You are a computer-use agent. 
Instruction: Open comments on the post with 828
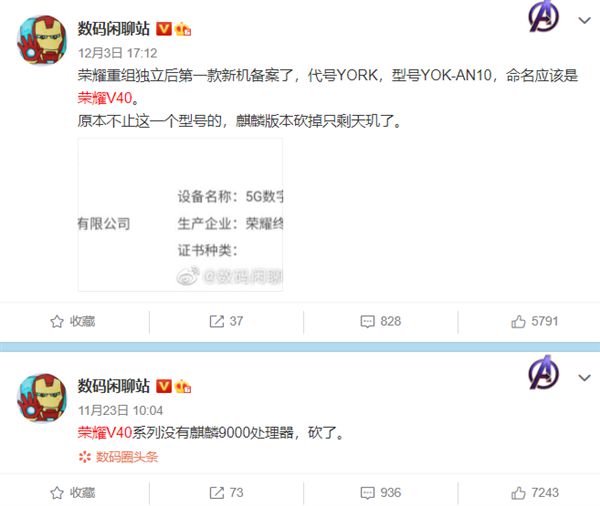pos(381,321)
